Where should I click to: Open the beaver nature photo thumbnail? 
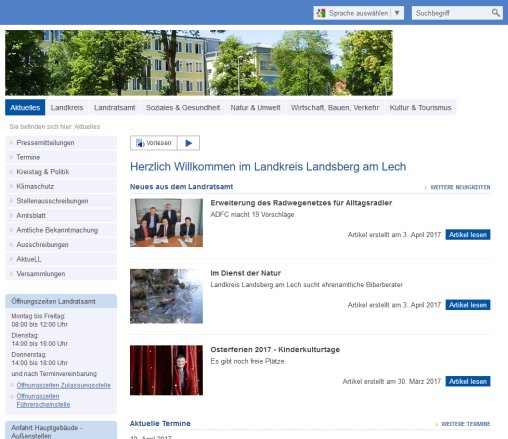166,296
